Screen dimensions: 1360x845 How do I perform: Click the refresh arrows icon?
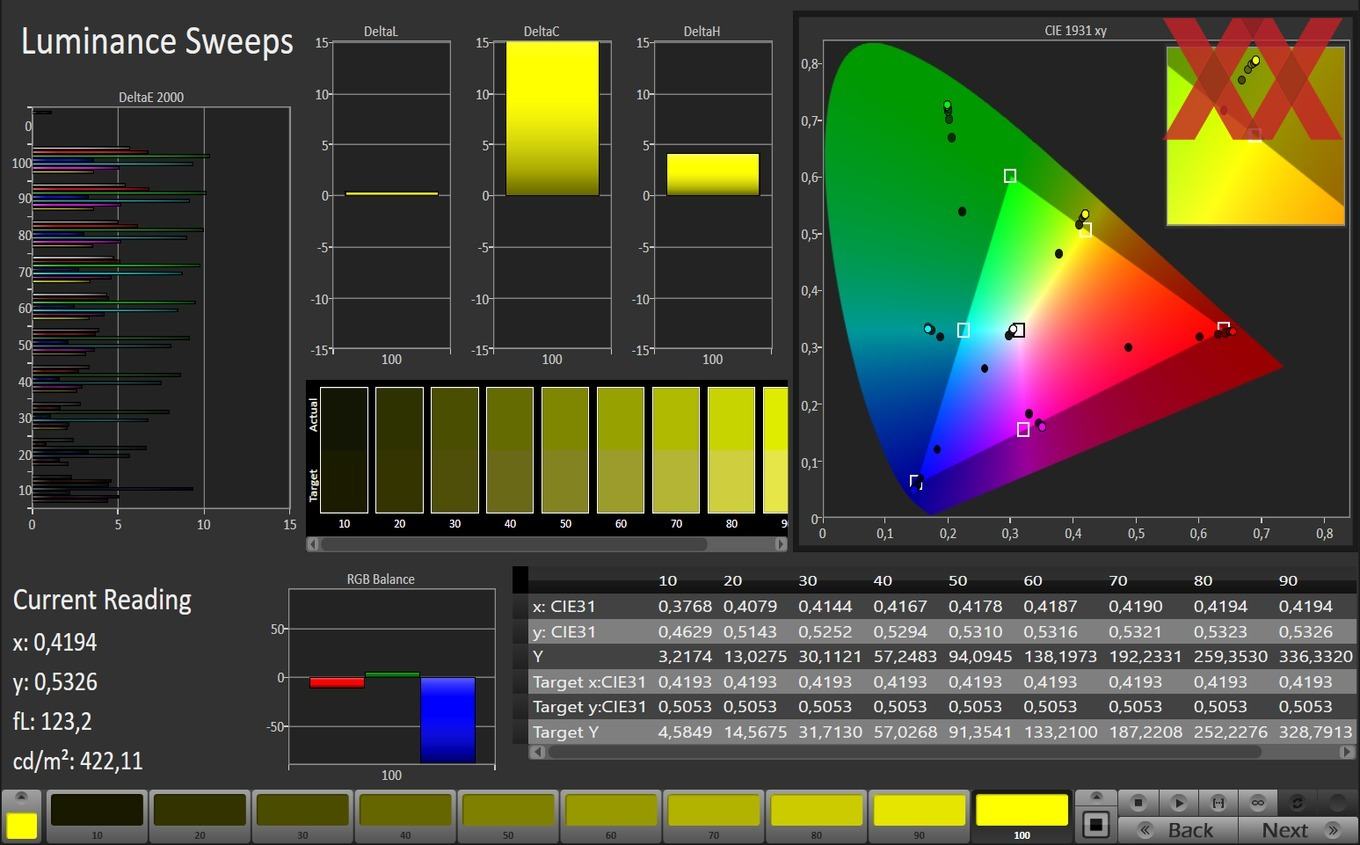point(1298,802)
